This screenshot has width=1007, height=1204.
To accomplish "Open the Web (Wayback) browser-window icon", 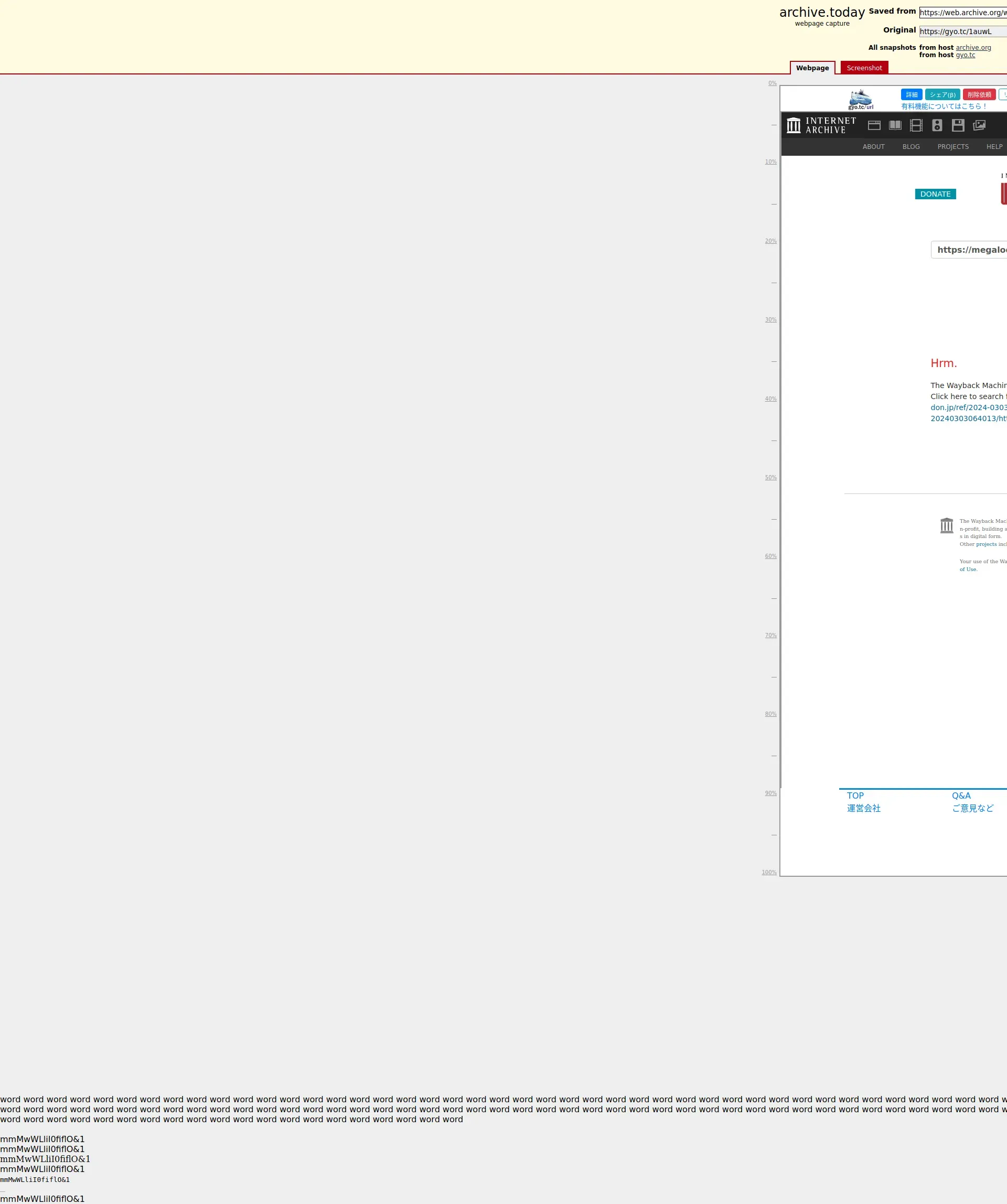I will click(x=874, y=125).
